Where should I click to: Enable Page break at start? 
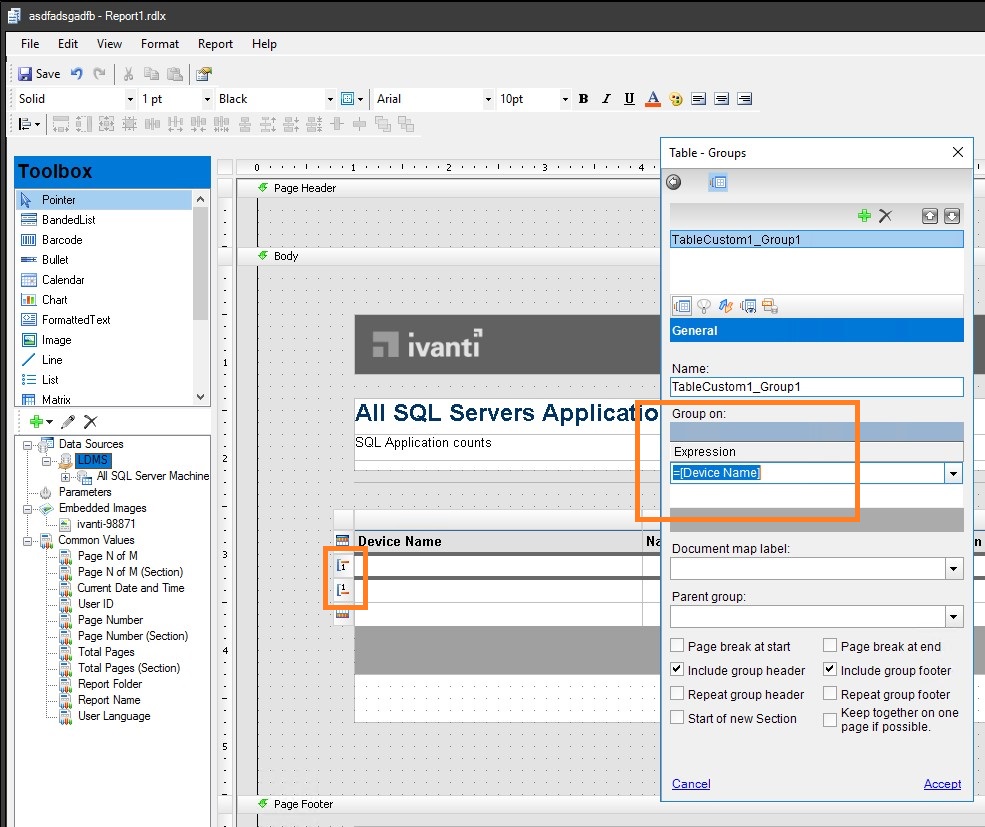tap(676, 646)
